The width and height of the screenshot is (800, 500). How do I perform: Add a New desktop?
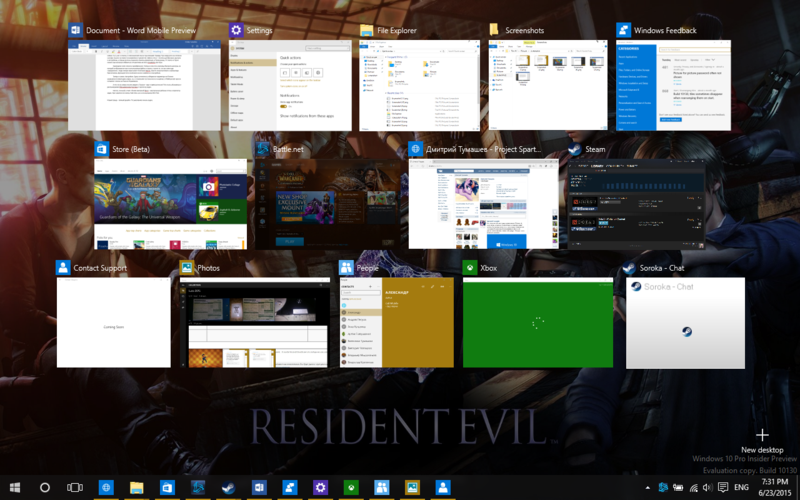[x=762, y=441]
